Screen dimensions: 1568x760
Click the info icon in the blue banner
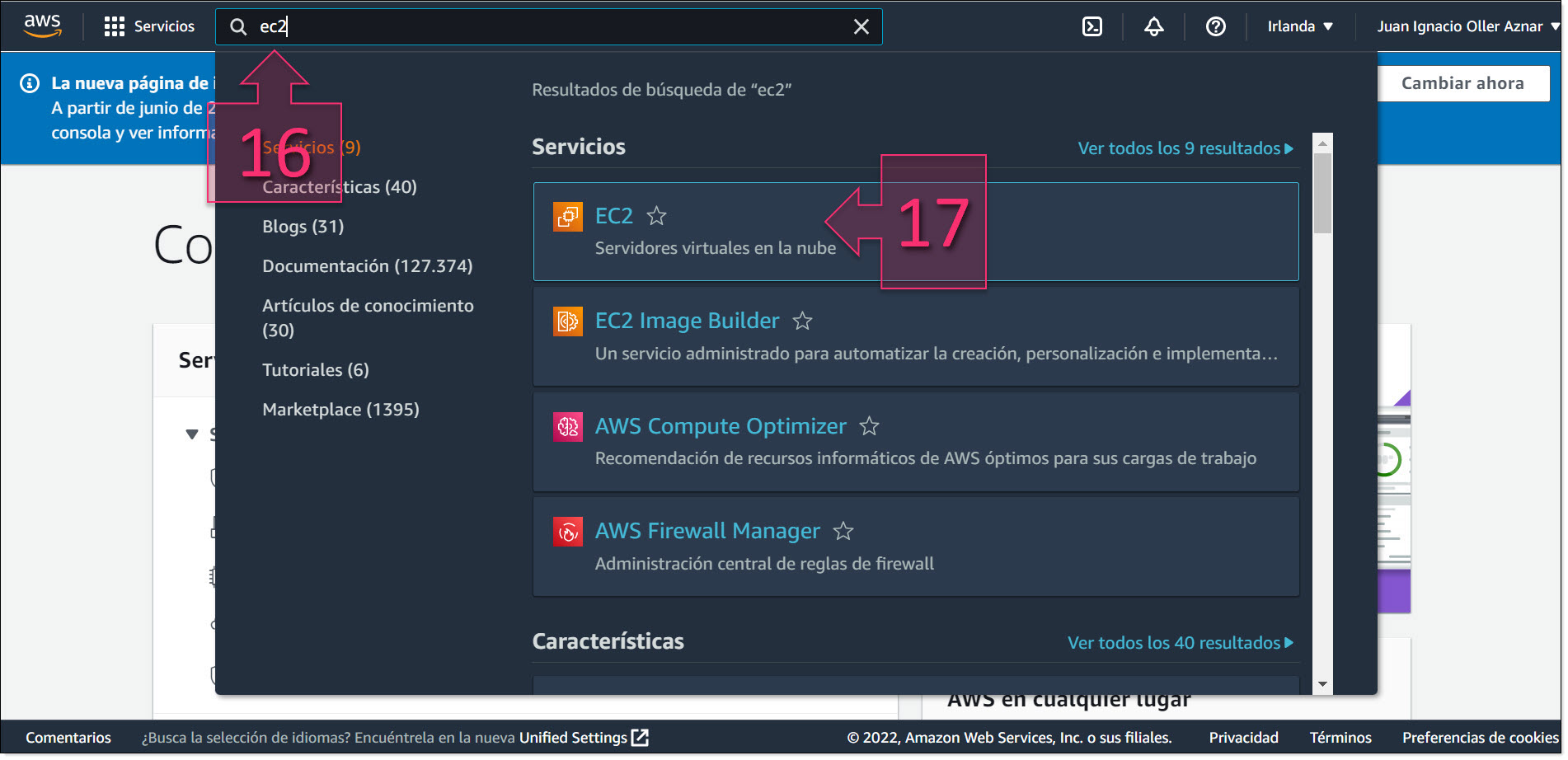pos(31,82)
